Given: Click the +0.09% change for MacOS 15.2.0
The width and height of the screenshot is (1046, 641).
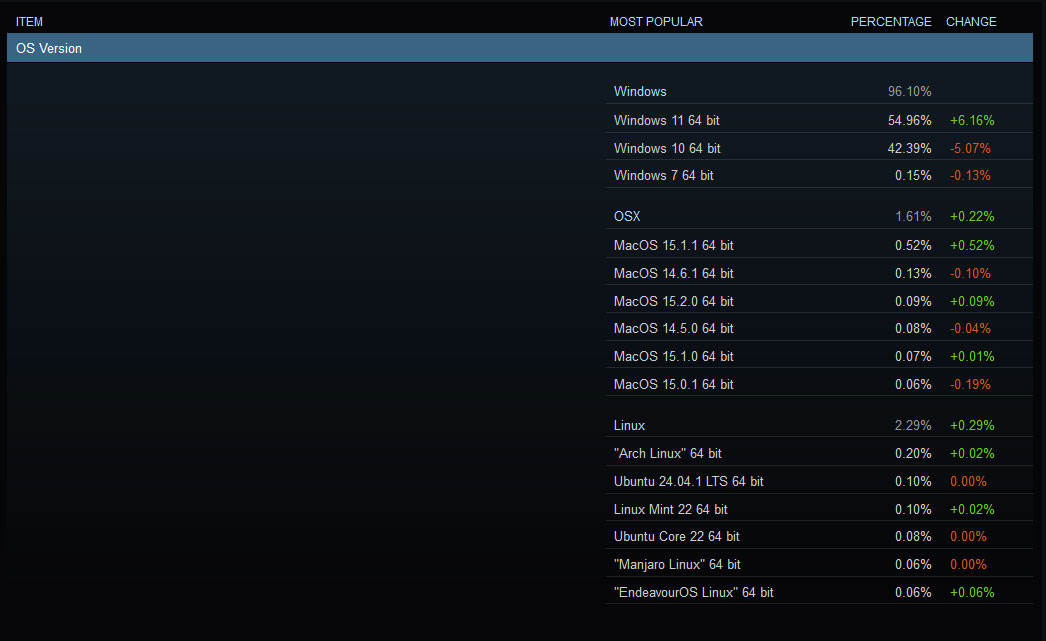Looking at the screenshot, I should (x=972, y=301).
